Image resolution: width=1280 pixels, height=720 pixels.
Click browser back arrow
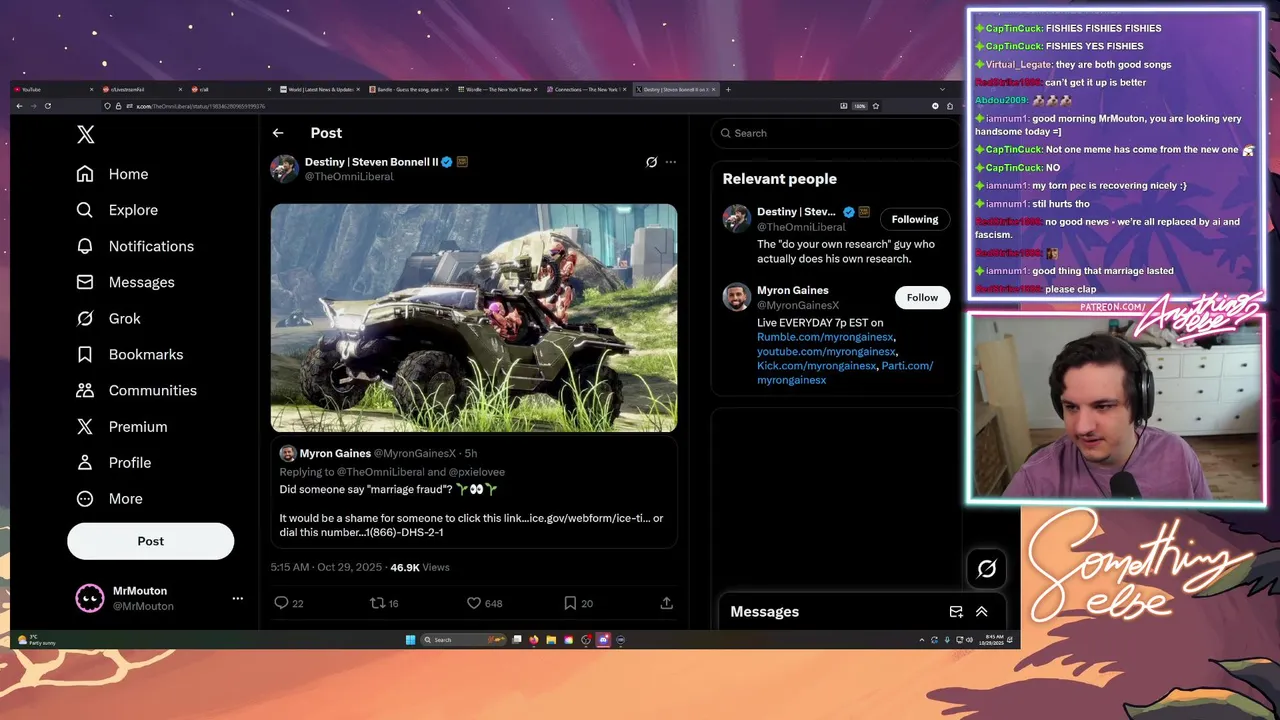19,106
